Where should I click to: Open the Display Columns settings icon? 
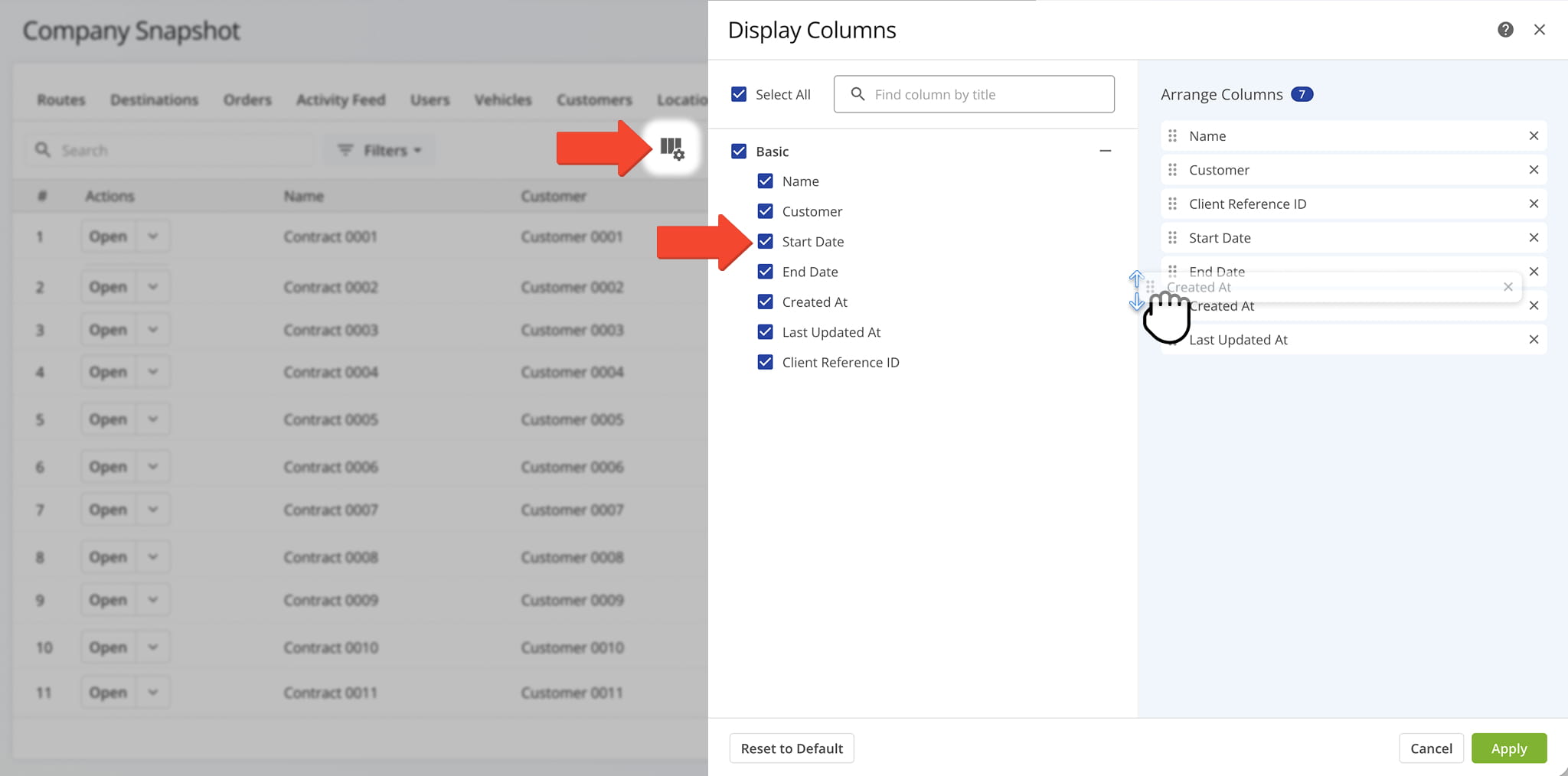coord(672,148)
